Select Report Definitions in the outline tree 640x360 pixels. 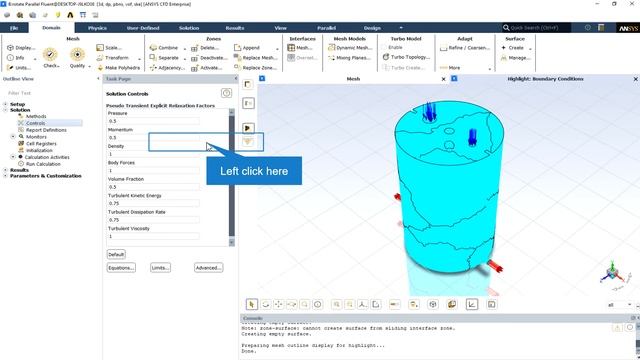click(x=46, y=130)
